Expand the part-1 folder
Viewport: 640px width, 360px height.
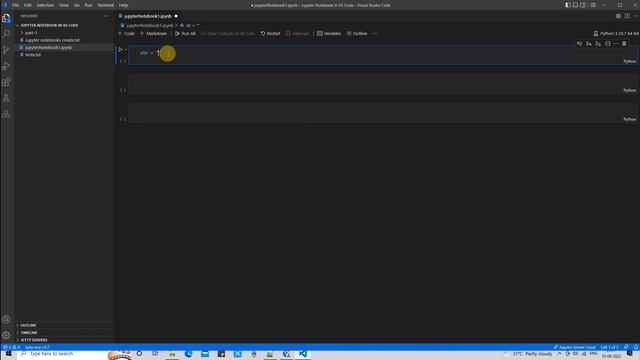(x=31, y=33)
